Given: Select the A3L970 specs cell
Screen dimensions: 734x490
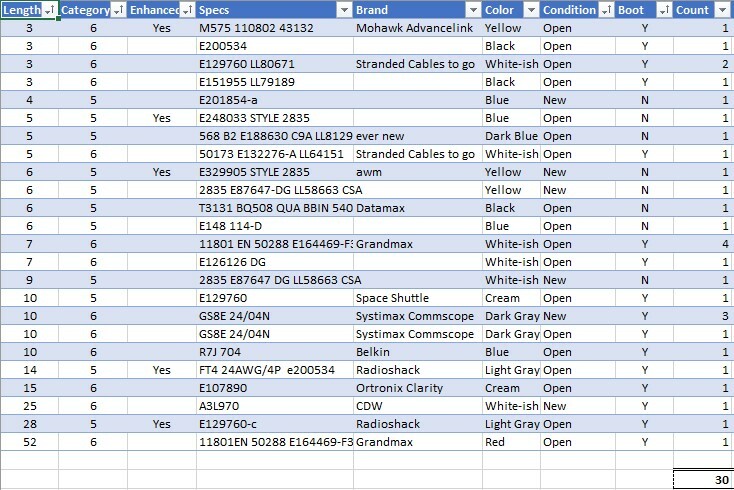Looking at the screenshot, I should pos(275,406).
